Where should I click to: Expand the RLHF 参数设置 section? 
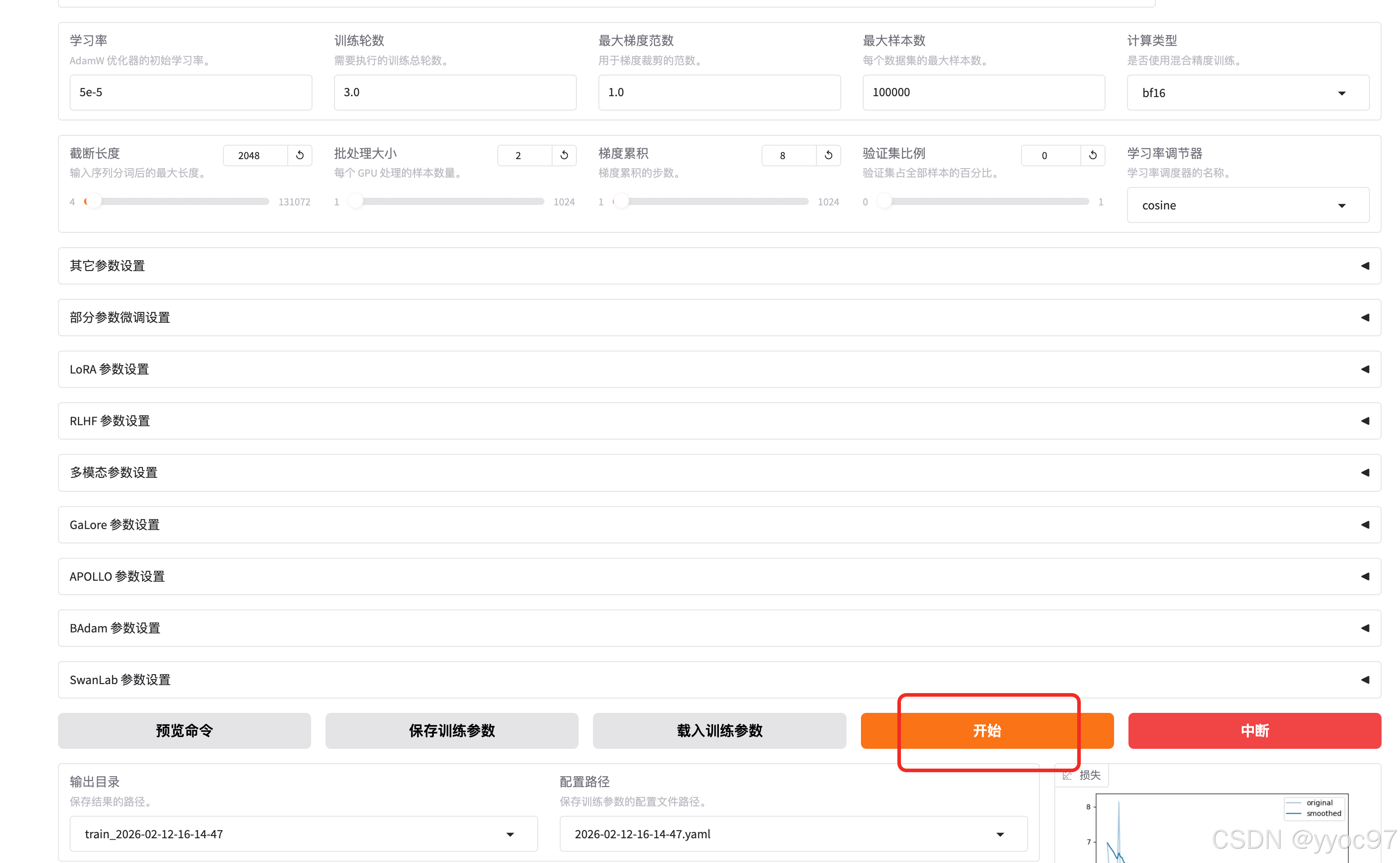click(719, 421)
